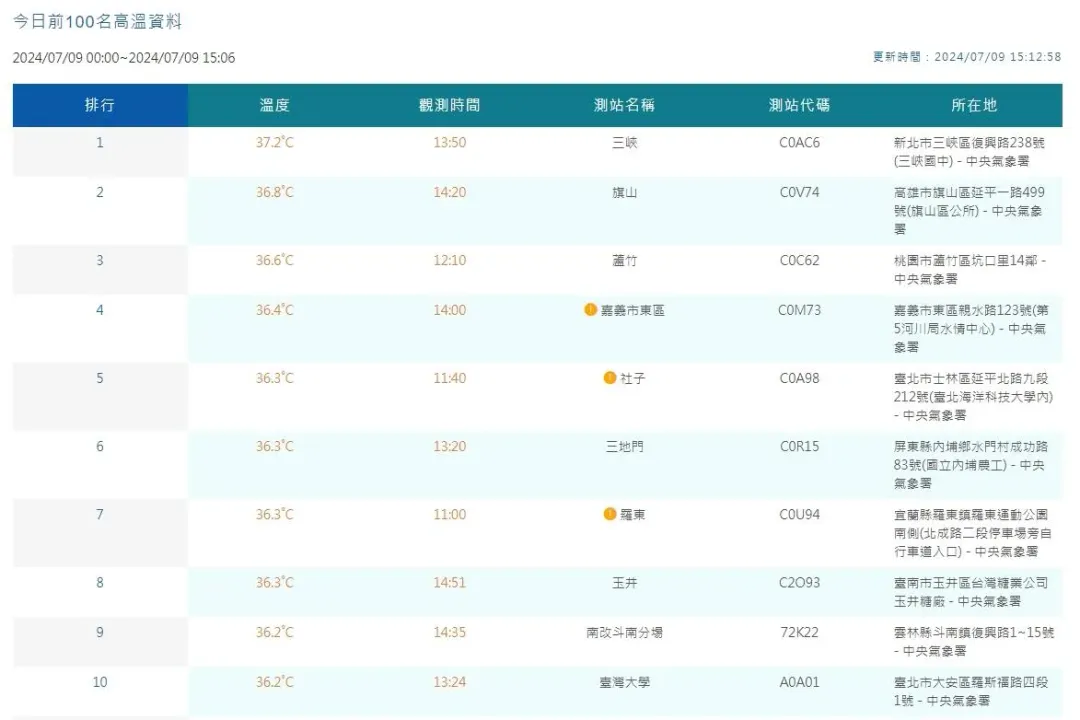Select station name 旗山
Screen dimensions: 1080x720
(x=625, y=192)
